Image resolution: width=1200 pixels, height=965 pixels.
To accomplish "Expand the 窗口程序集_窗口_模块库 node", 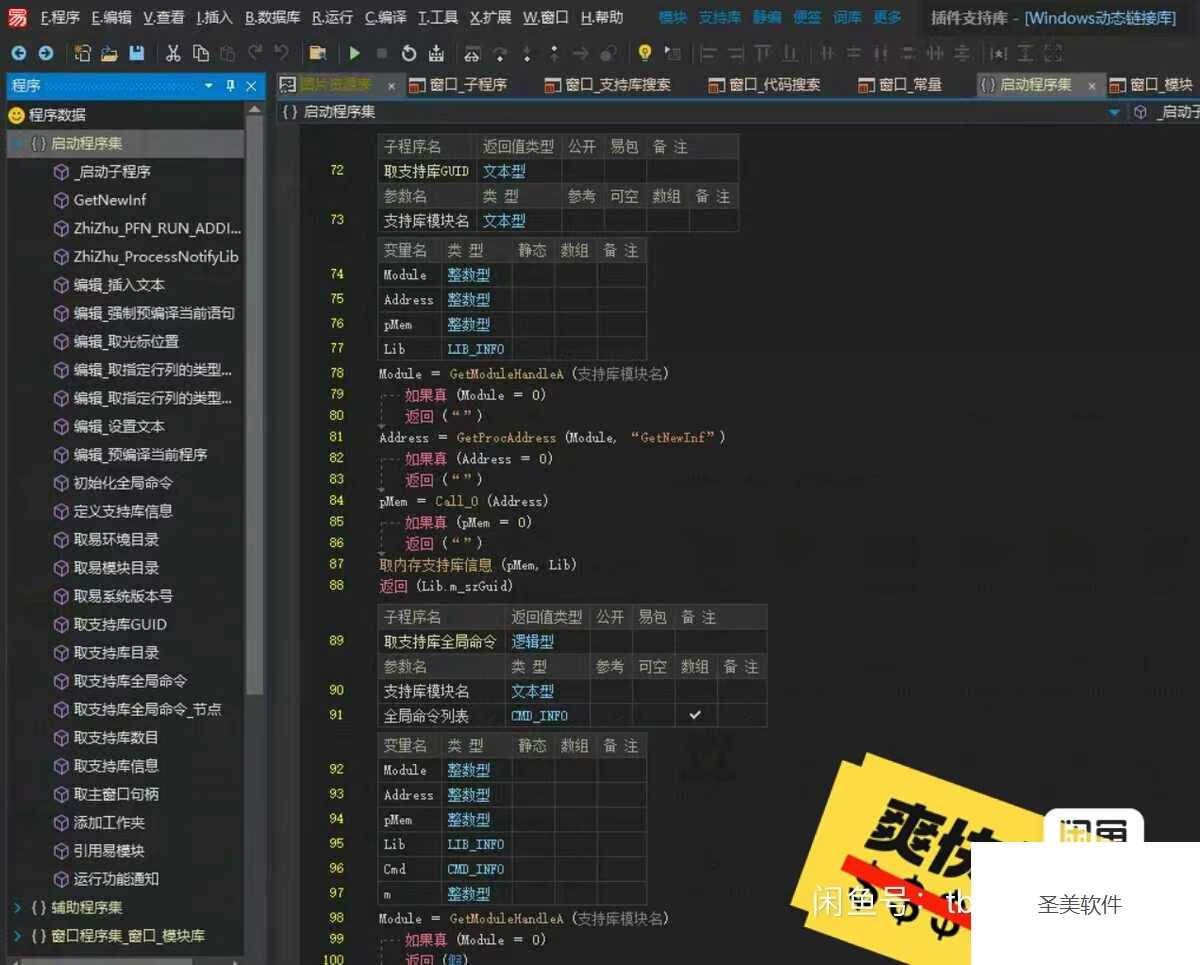I will (x=17, y=936).
